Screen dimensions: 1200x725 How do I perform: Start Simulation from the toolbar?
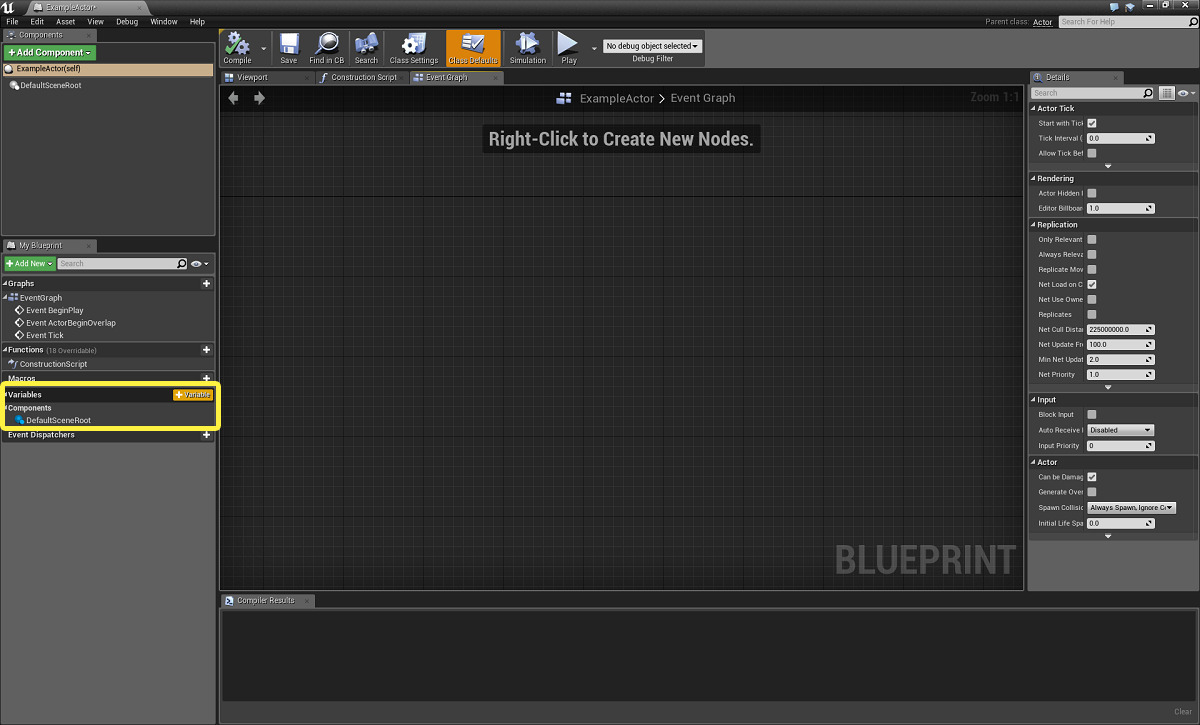[x=527, y=47]
